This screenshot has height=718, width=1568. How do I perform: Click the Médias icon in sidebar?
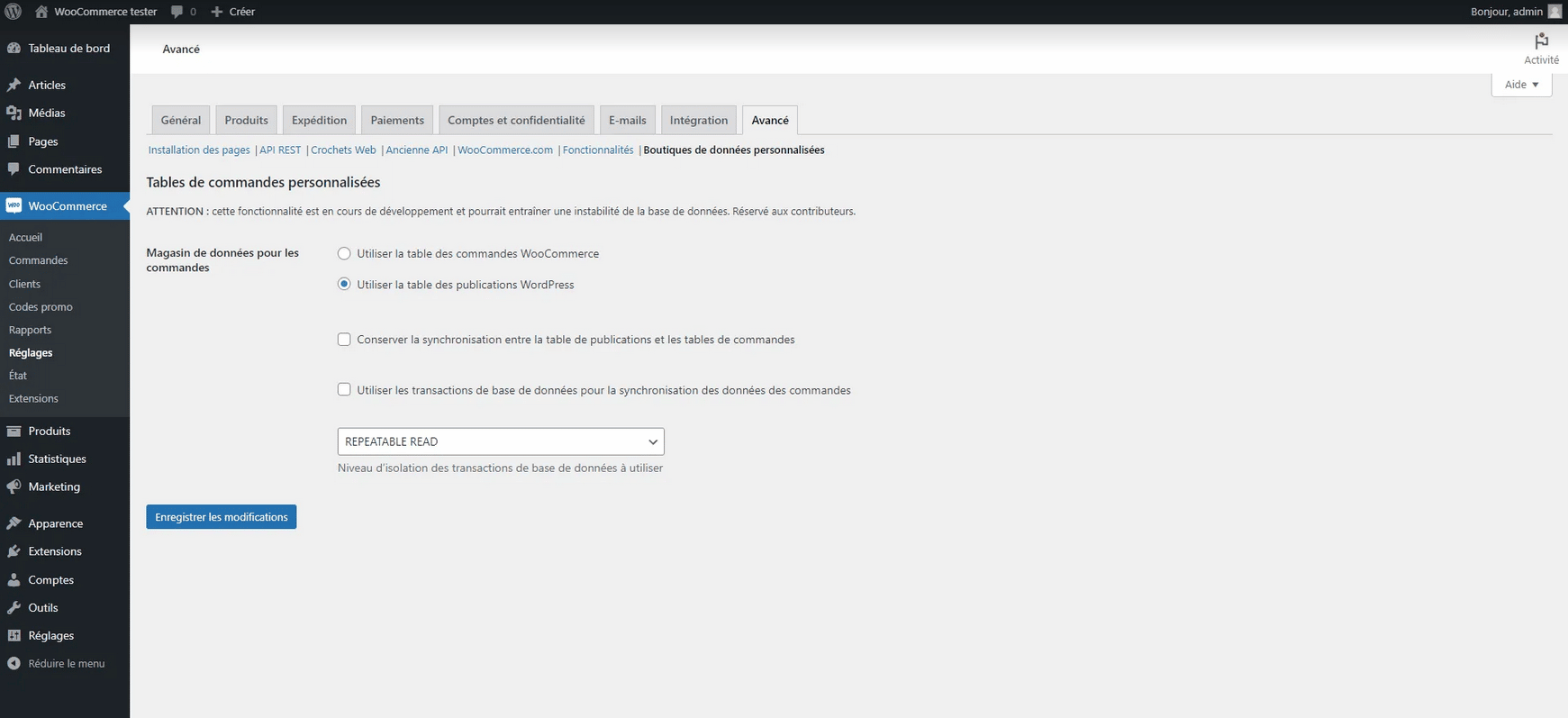pyautogui.click(x=14, y=113)
